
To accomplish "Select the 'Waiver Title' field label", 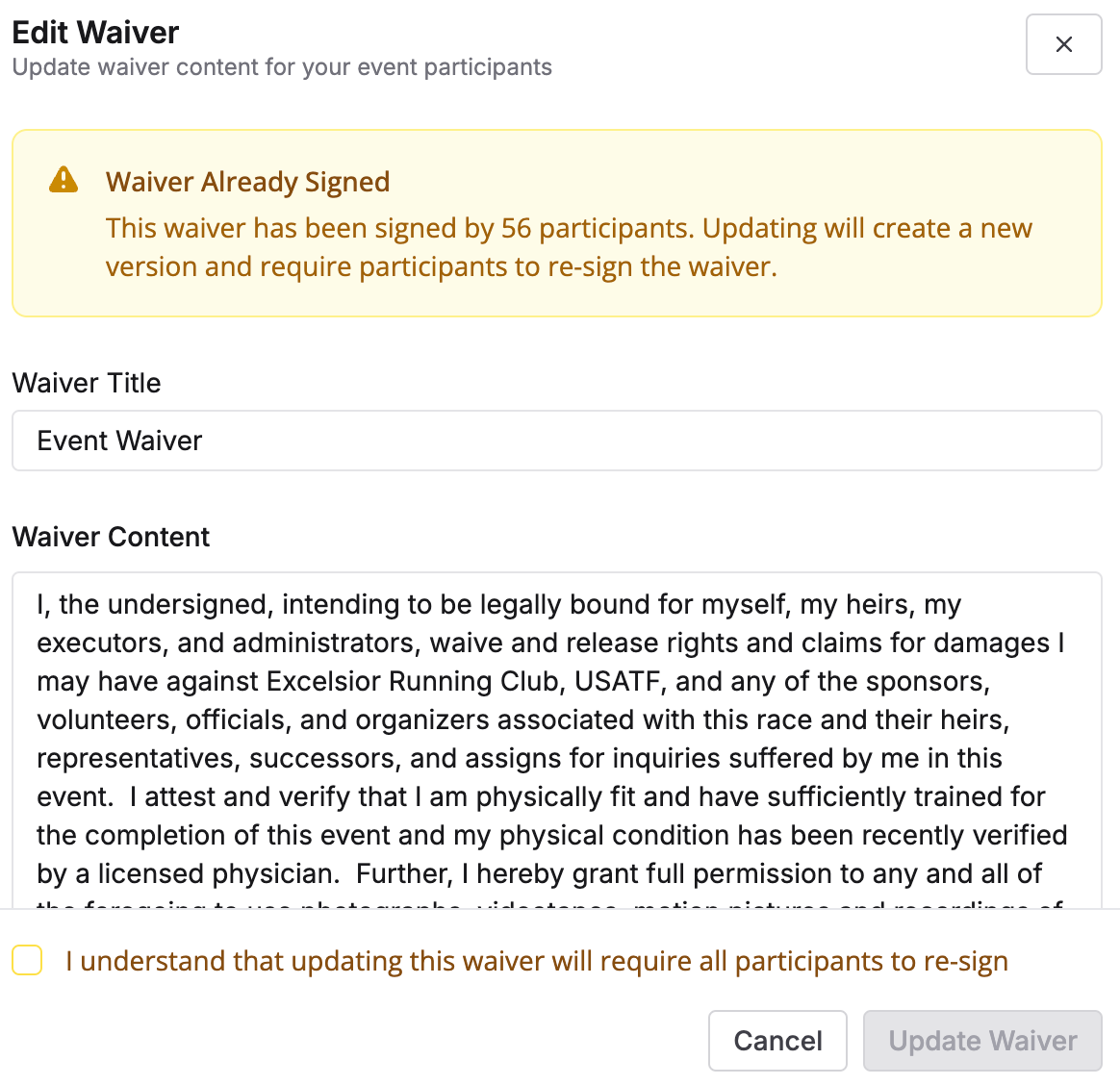I will (x=87, y=383).
